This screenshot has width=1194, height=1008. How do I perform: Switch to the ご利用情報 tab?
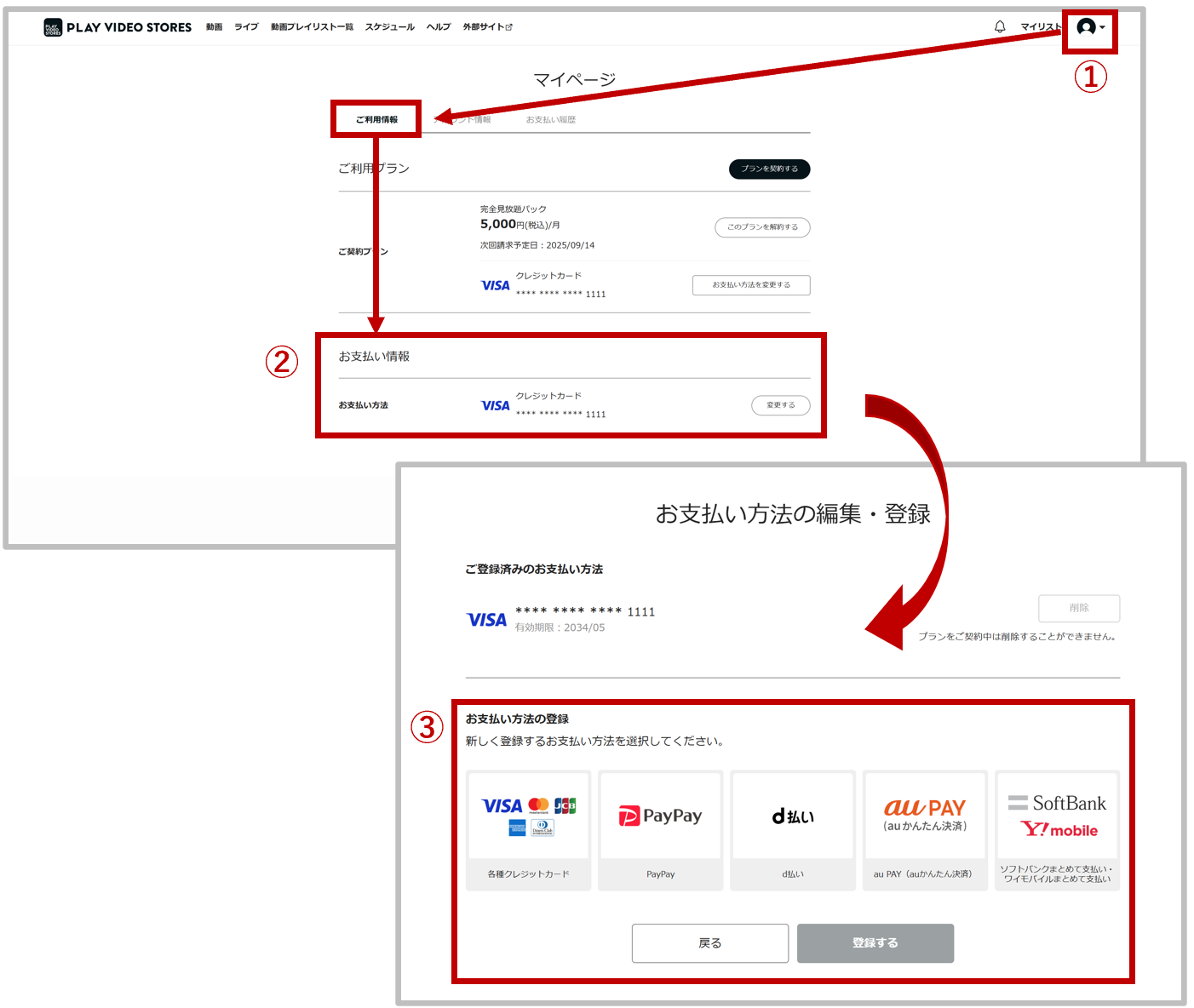(376, 119)
